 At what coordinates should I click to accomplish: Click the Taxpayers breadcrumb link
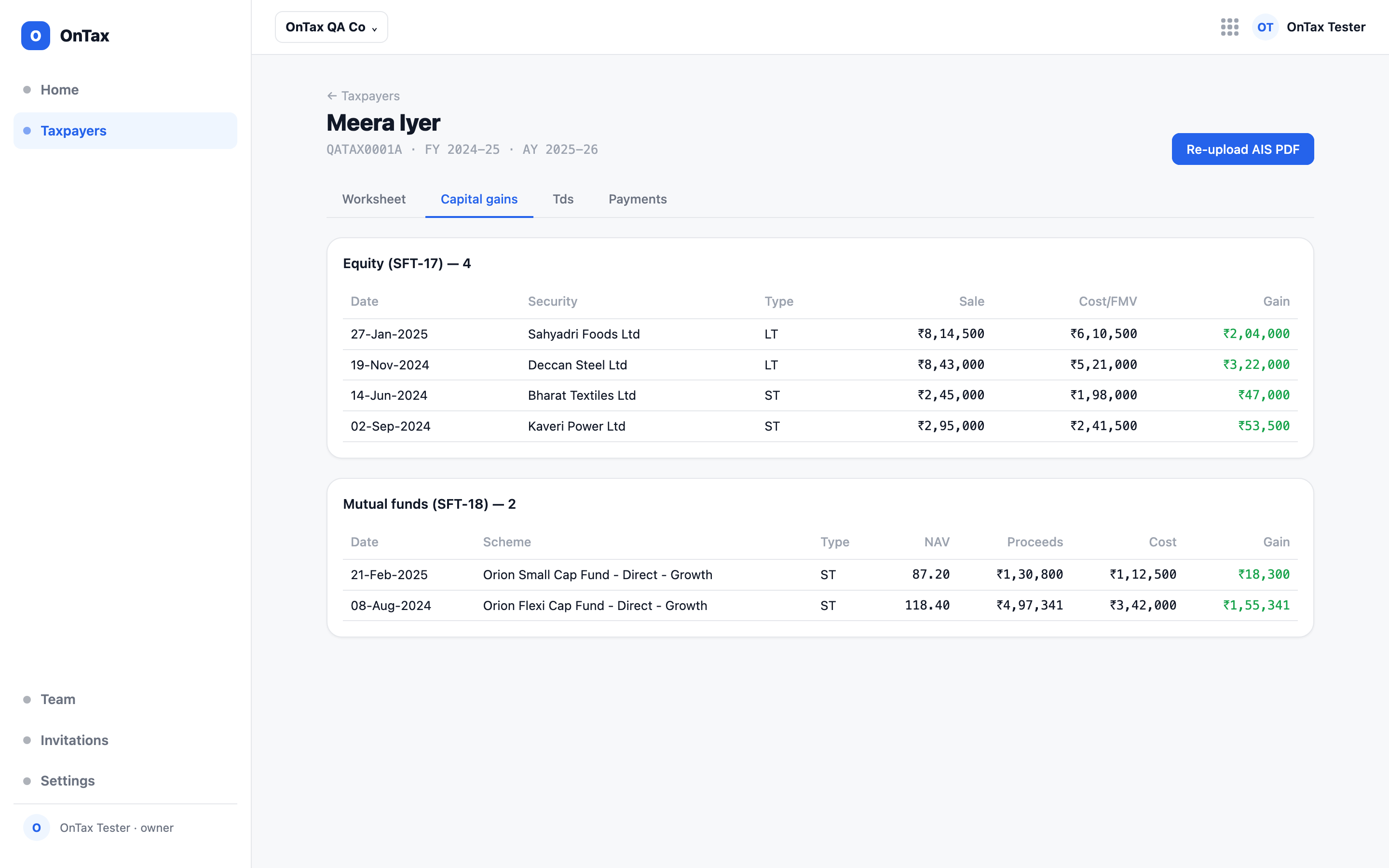pos(370,96)
